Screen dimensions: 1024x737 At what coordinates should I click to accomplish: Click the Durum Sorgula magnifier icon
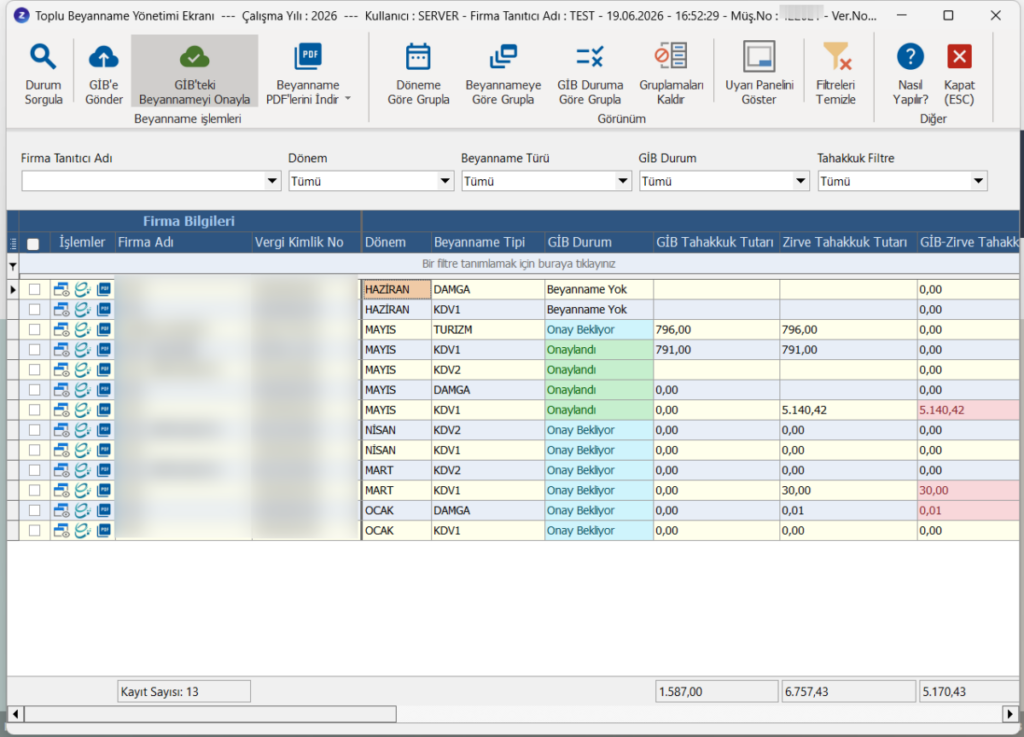pos(43,57)
